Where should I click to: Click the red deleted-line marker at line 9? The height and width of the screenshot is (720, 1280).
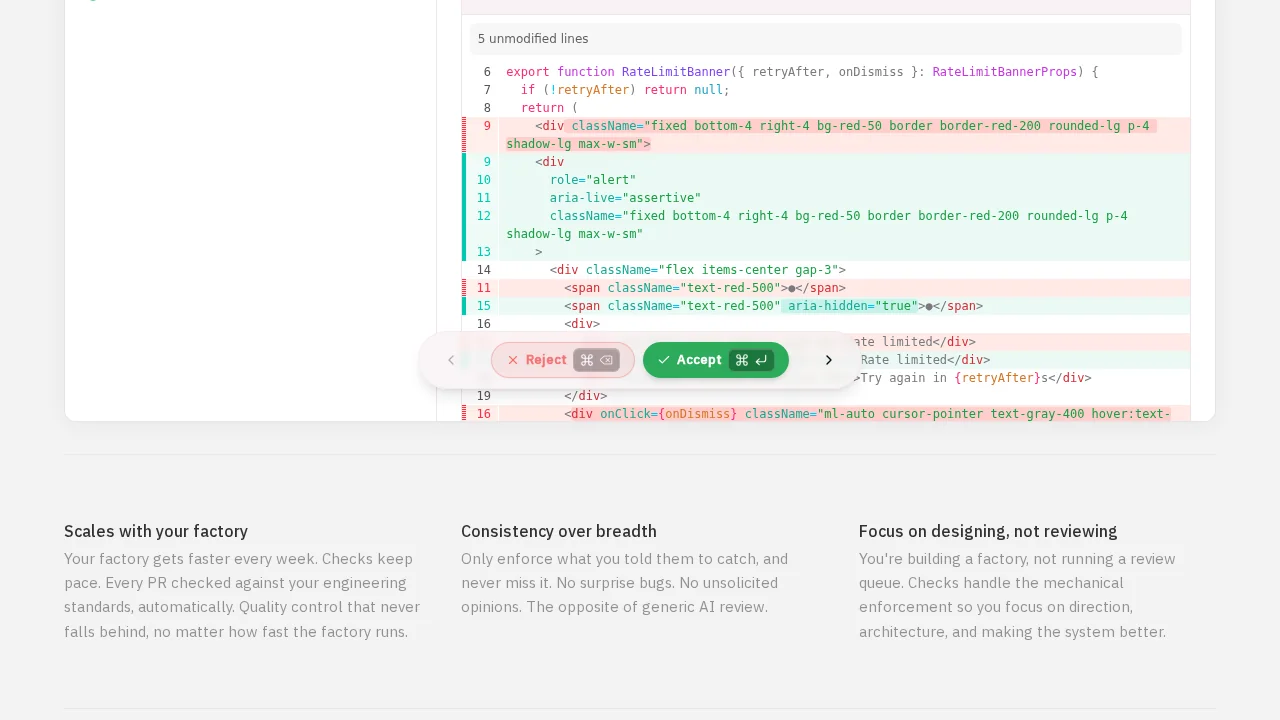(x=464, y=134)
